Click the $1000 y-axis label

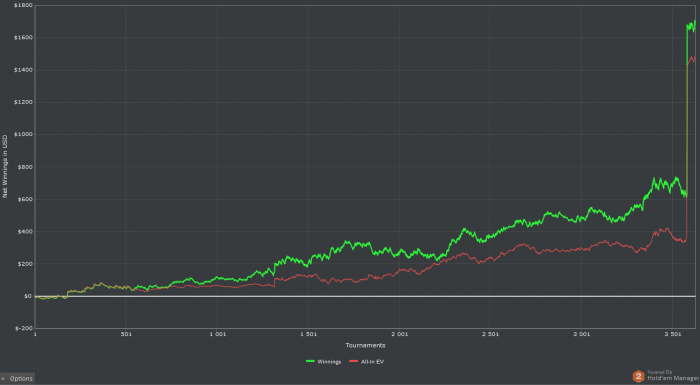[x=23, y=134]
